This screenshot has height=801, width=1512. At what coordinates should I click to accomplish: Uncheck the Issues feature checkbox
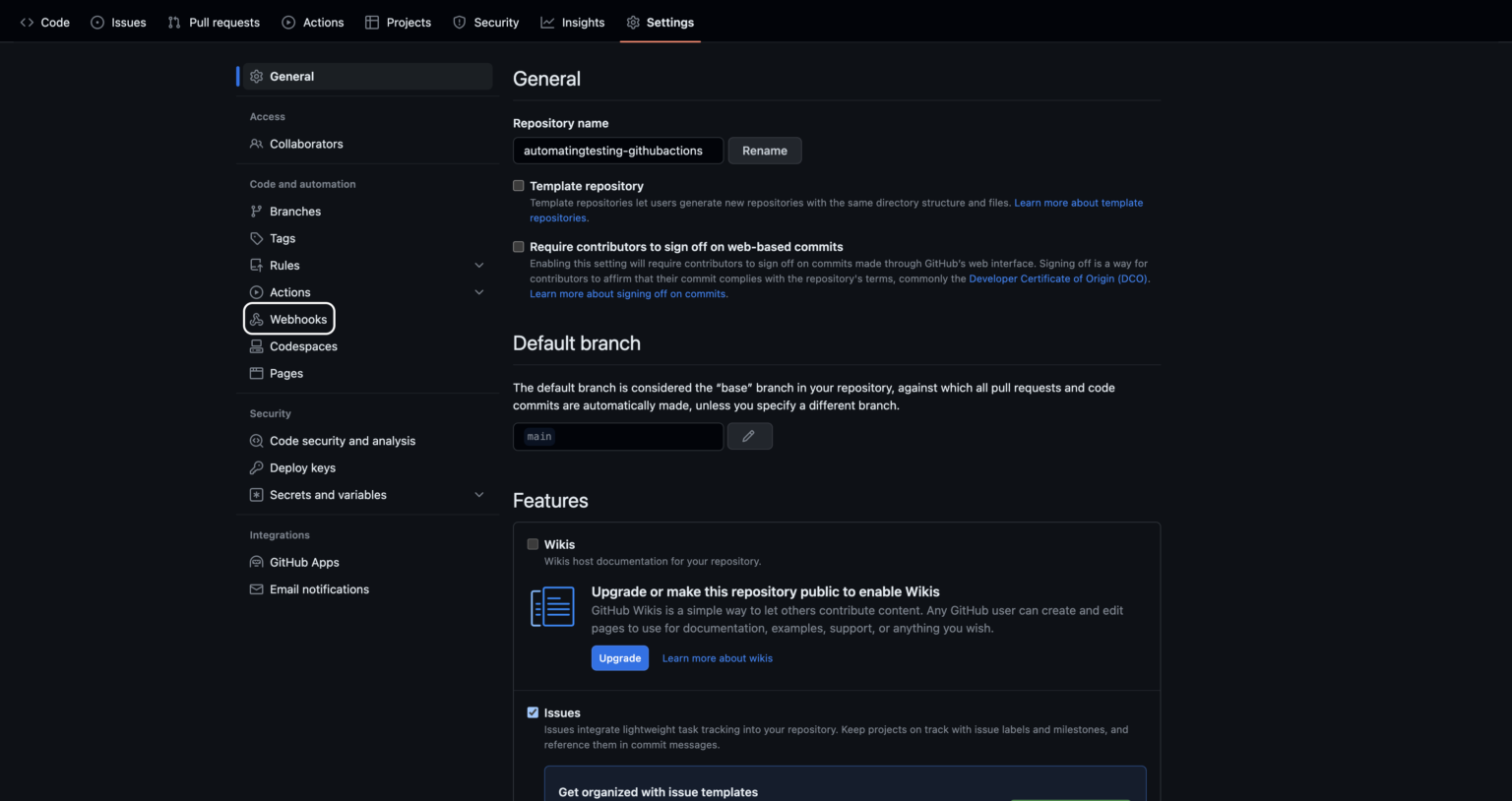[x=533, y=712]
